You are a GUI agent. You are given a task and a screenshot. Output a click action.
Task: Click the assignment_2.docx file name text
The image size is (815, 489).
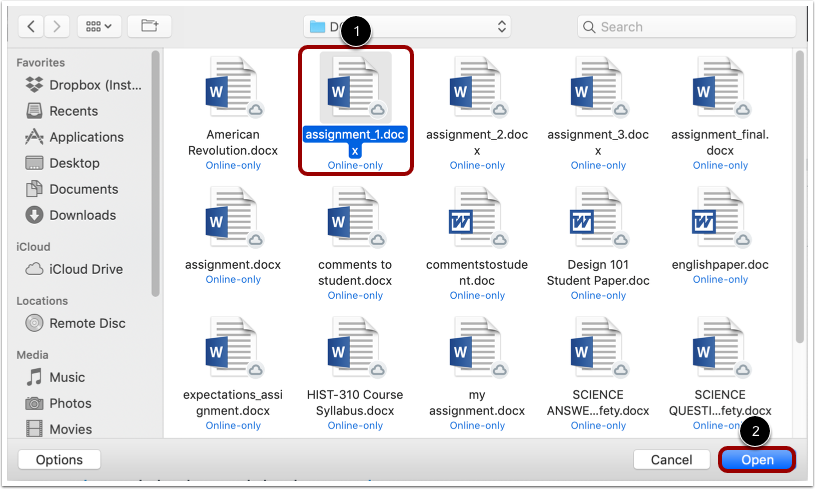(x=477, y=142)
